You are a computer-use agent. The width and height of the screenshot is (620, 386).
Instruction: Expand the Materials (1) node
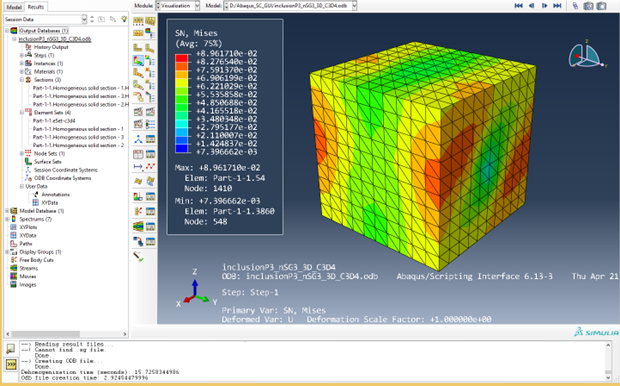pos(22,72)
